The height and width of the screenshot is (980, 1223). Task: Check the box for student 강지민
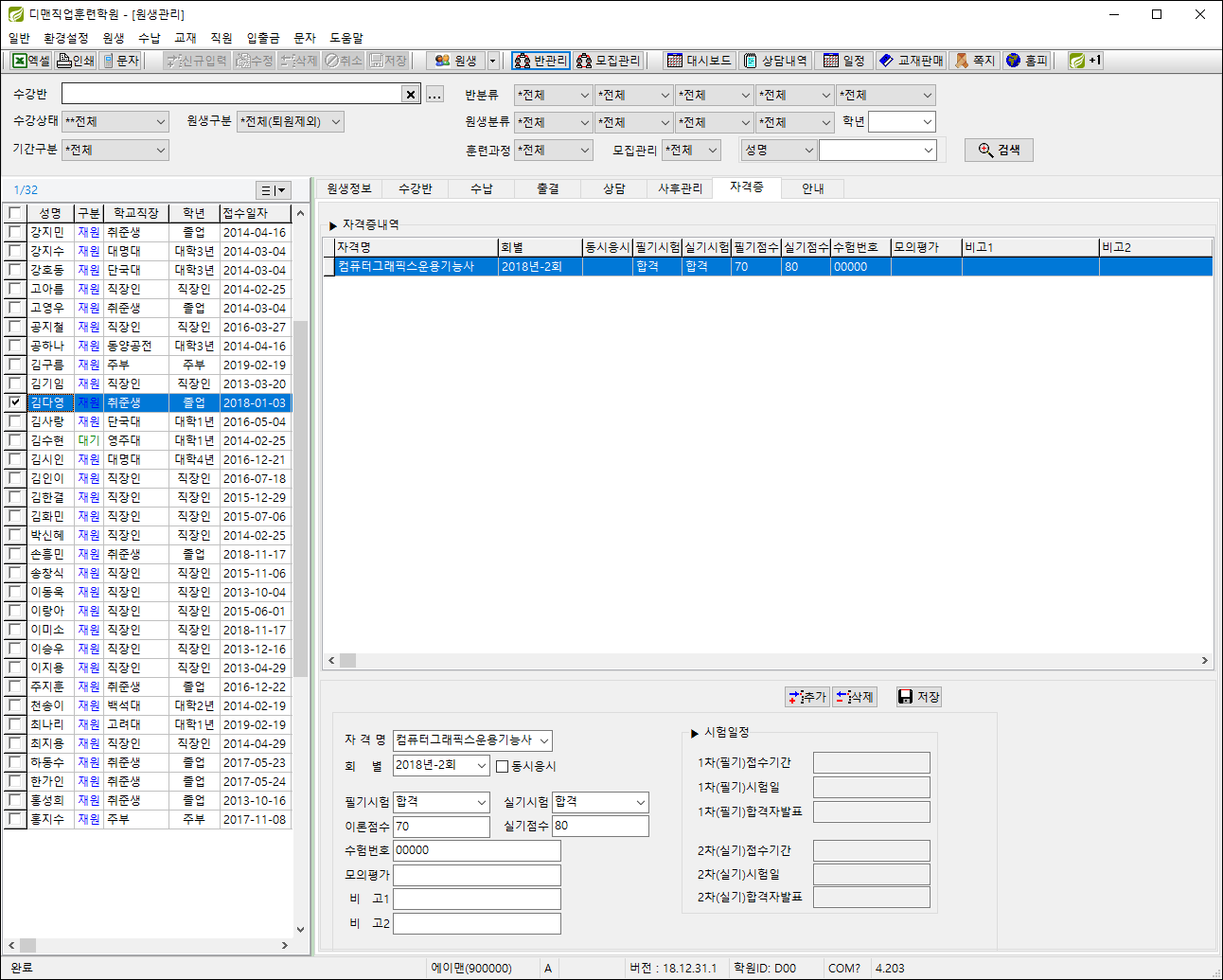[x=14, y=232]
